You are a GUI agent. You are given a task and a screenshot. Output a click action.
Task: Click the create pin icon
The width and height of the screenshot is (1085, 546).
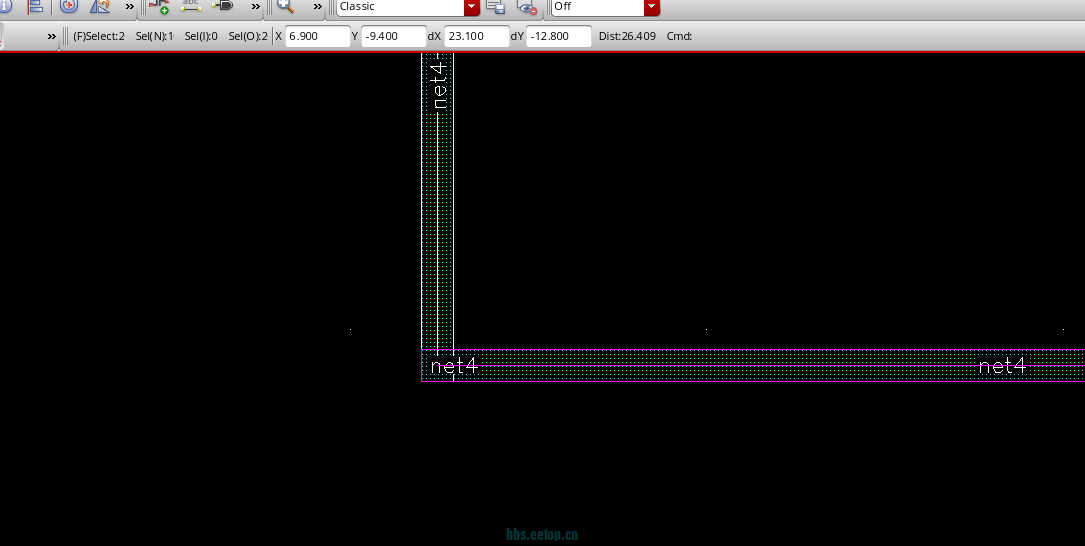[222, 6]
